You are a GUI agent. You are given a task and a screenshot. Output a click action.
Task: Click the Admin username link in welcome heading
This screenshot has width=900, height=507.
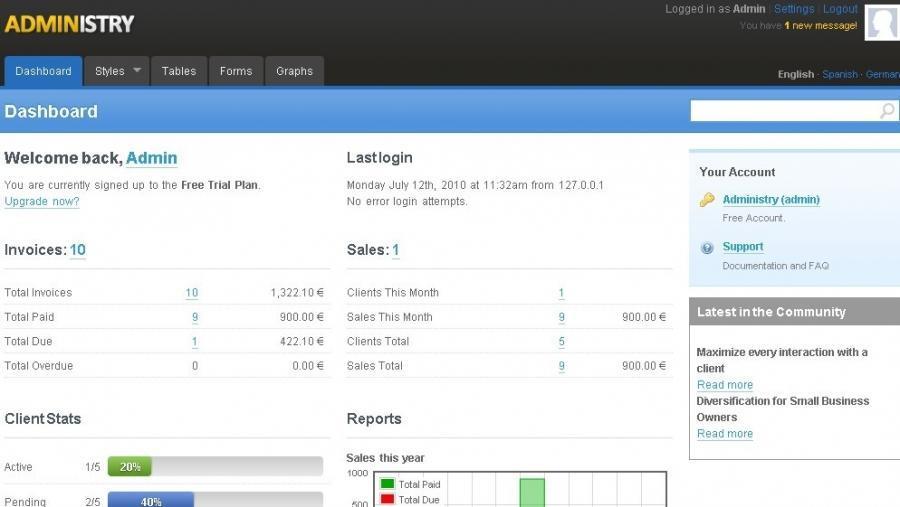coord(152,158)
